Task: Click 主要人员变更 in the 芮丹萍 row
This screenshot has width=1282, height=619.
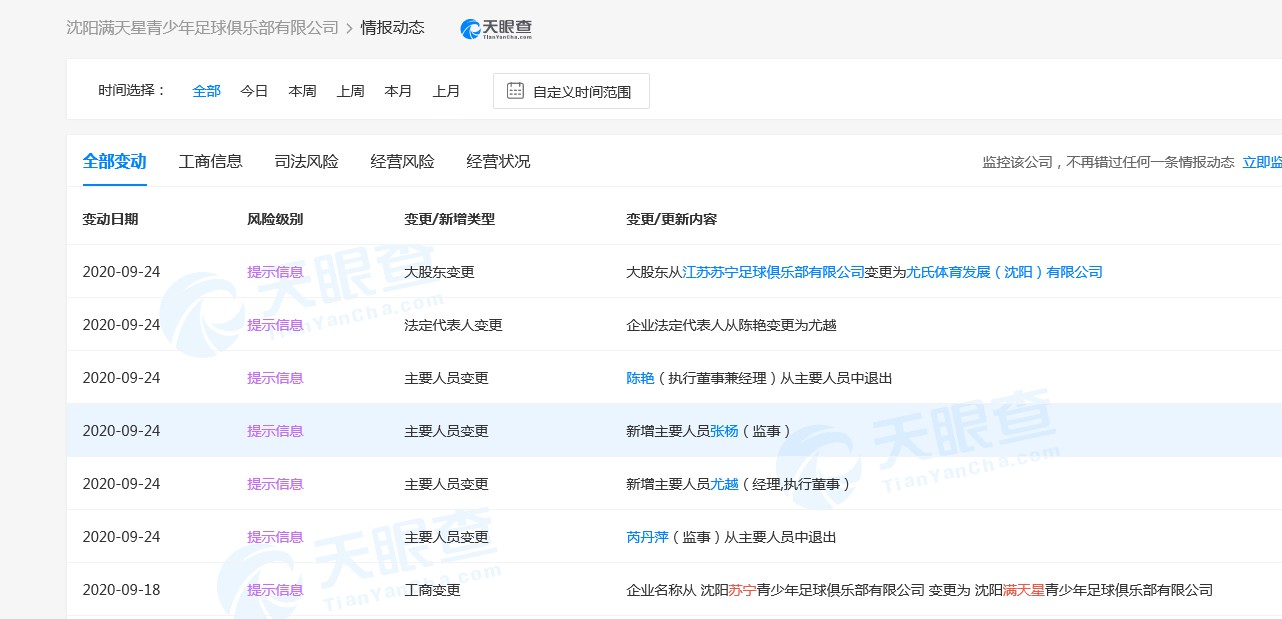Action: pos(446,537)
